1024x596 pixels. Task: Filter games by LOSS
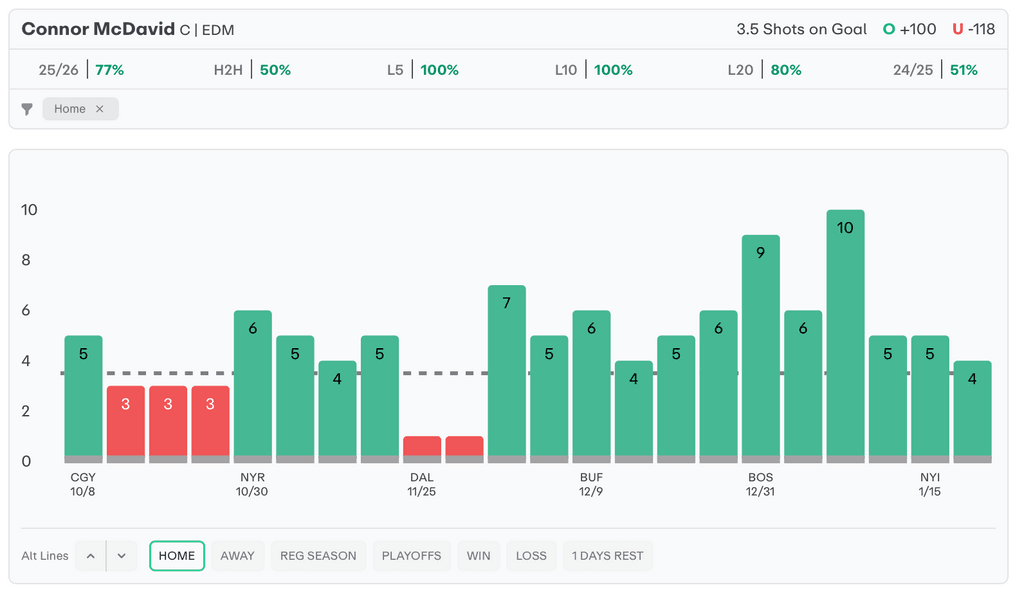click(531, 556)
